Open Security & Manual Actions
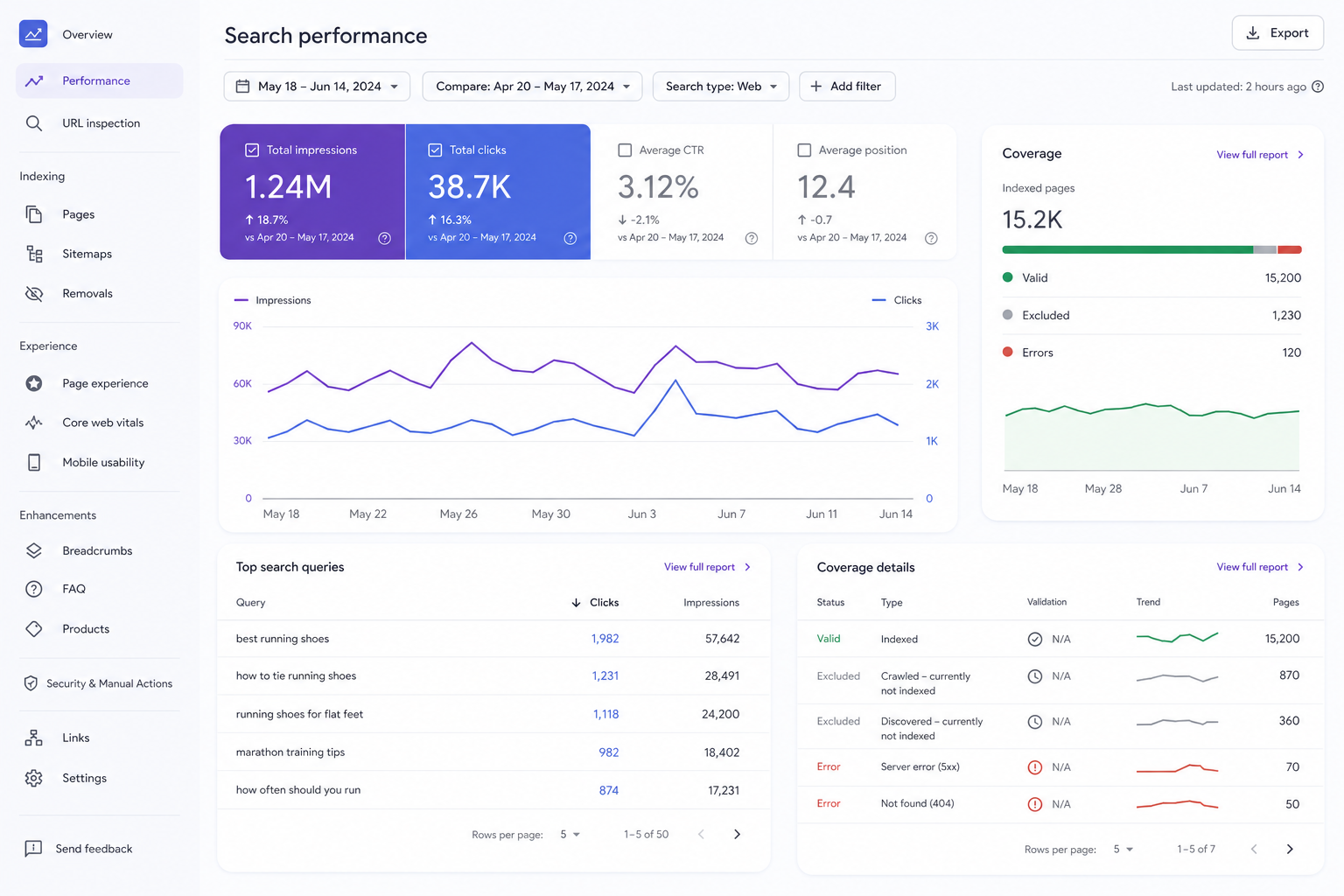 click(x=100, y=683)
